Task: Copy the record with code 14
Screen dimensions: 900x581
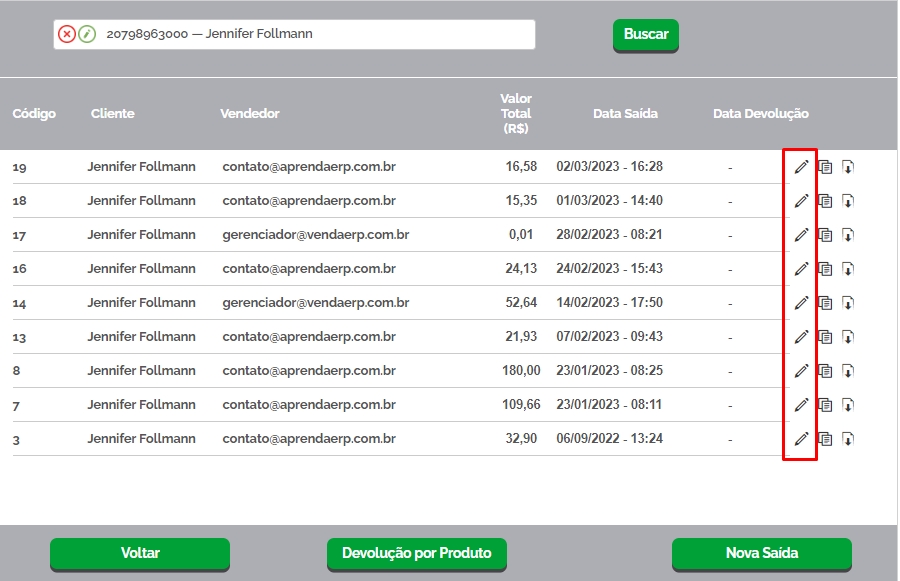Action: tap(825, 303)
